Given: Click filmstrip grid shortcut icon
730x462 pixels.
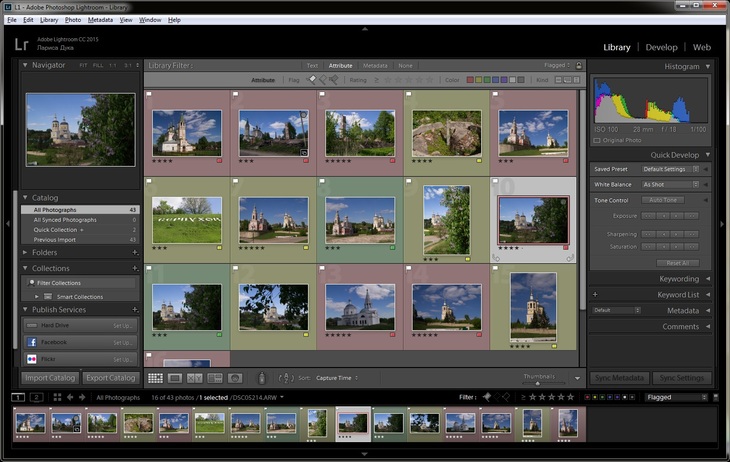Looking at the screenshot, I should pyautogui.click(x=57, y=397).
